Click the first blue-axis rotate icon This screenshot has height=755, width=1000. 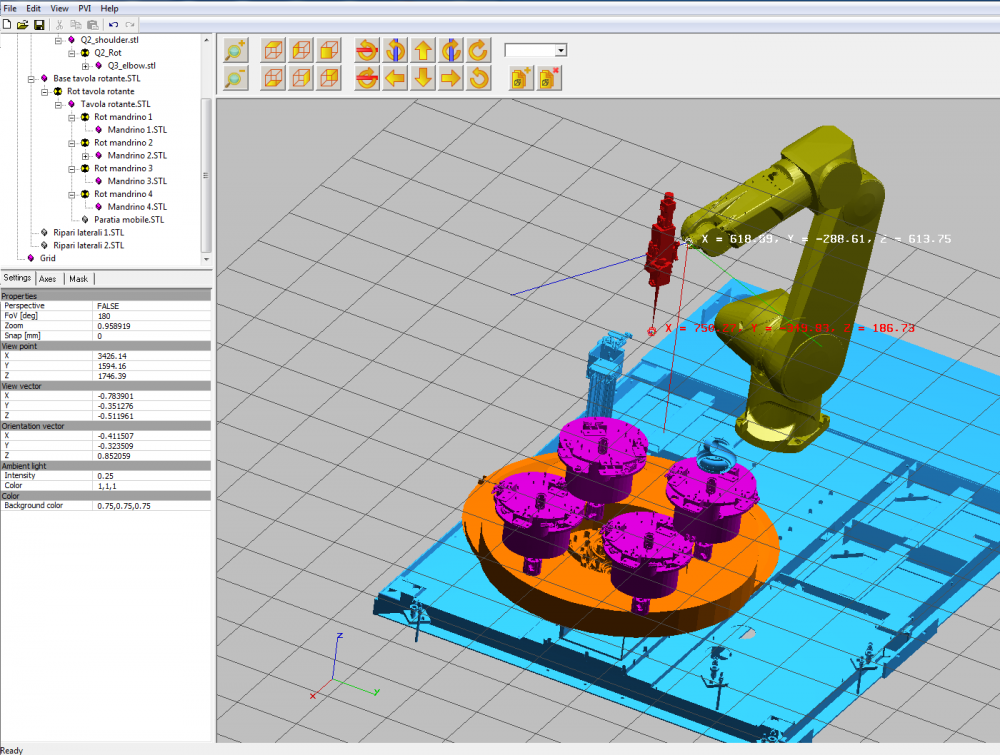click(x=395, y=50)
